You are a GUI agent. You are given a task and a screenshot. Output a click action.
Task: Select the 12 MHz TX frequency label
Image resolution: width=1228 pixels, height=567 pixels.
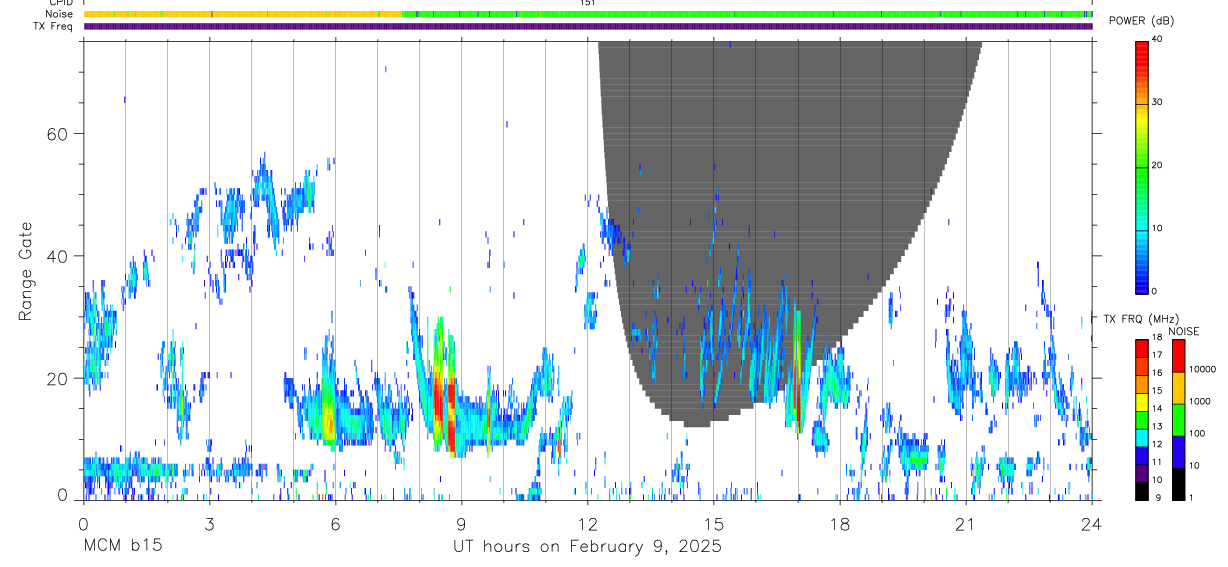tap(1157, 444)
